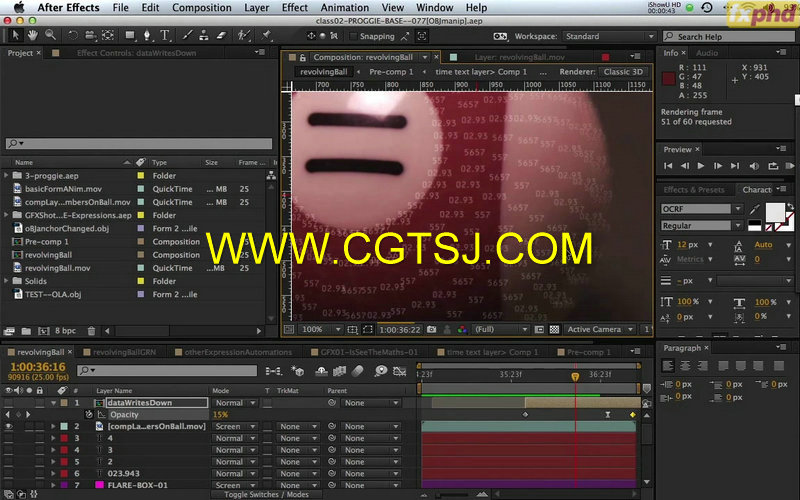Switch to revolvingBallGRN timeline tab
The height and width of the screenshot is (500, 800).
click(124, 352)
